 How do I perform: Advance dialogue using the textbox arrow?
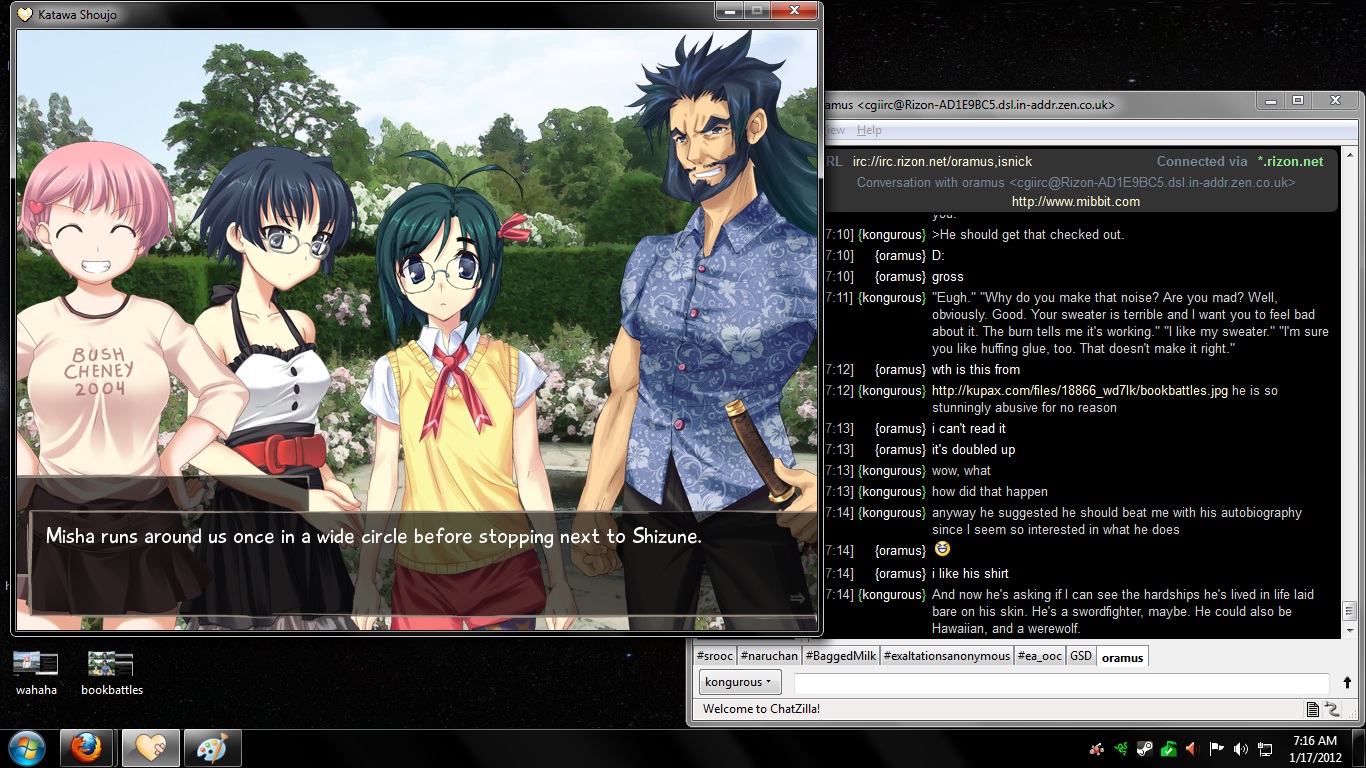tap(797, 598)
